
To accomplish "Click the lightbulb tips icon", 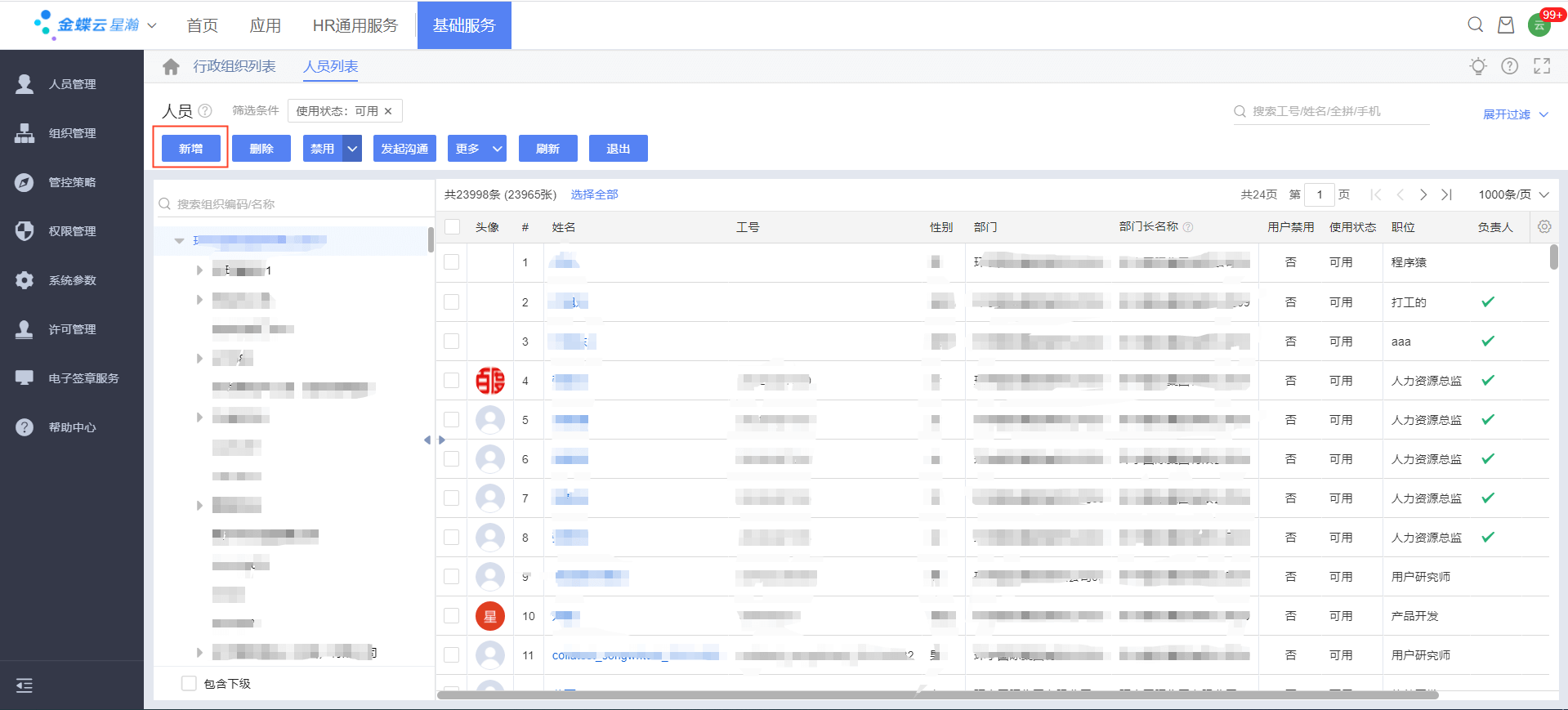I will click(x=1477, y=66).
